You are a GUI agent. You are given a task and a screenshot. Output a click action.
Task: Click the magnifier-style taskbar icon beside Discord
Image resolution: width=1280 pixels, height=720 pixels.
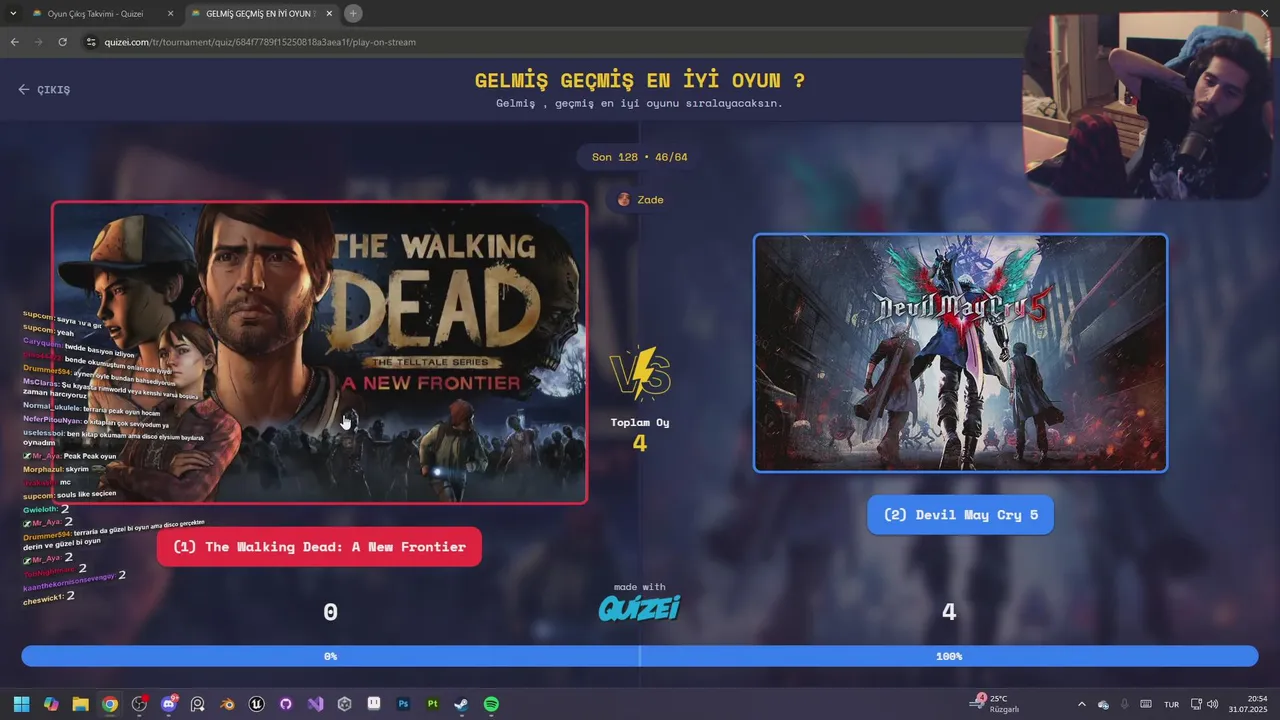[198, 704]
